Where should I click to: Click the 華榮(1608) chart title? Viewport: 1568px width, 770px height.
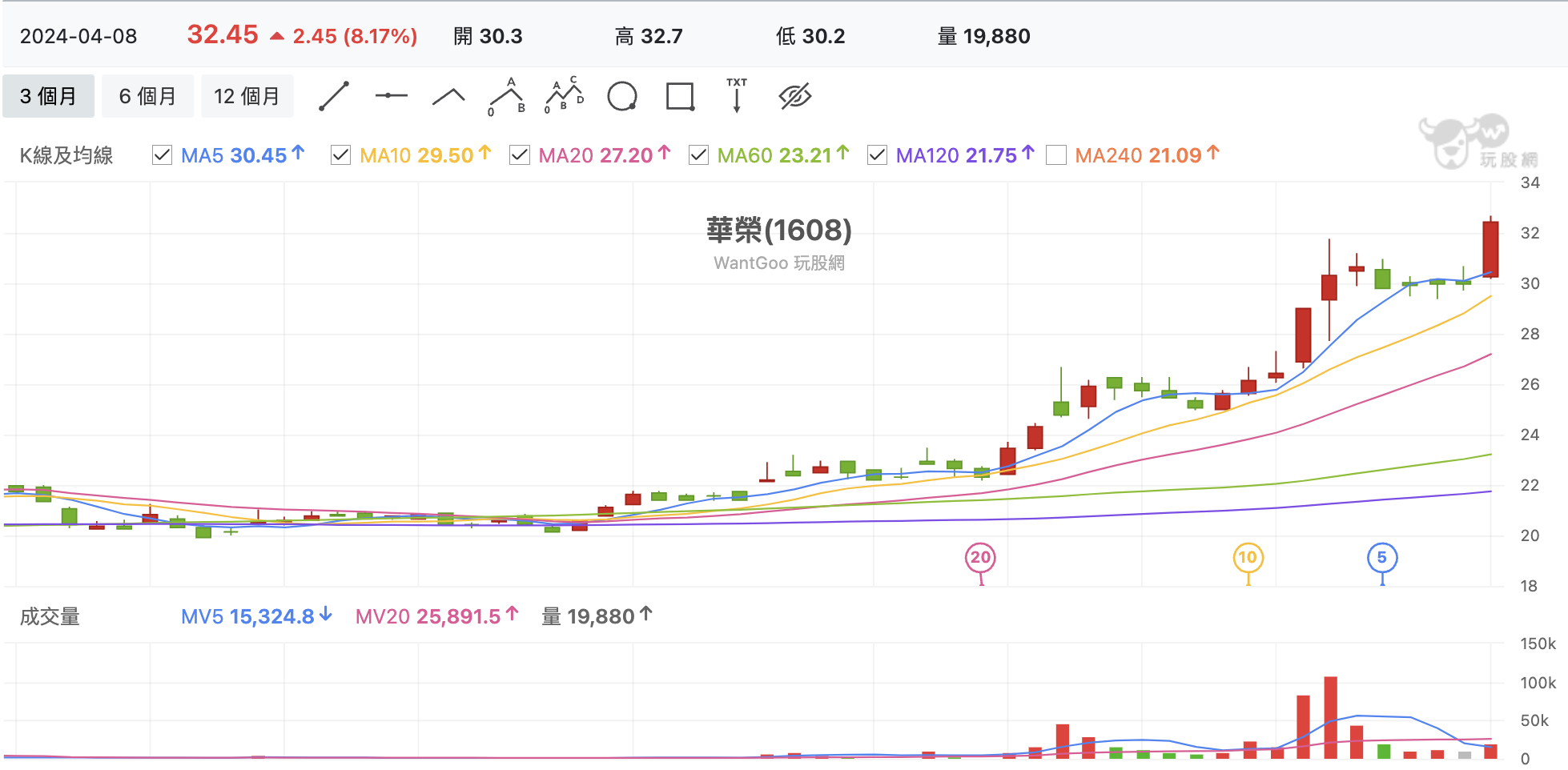pyautogui.click(x=779, y=231)
